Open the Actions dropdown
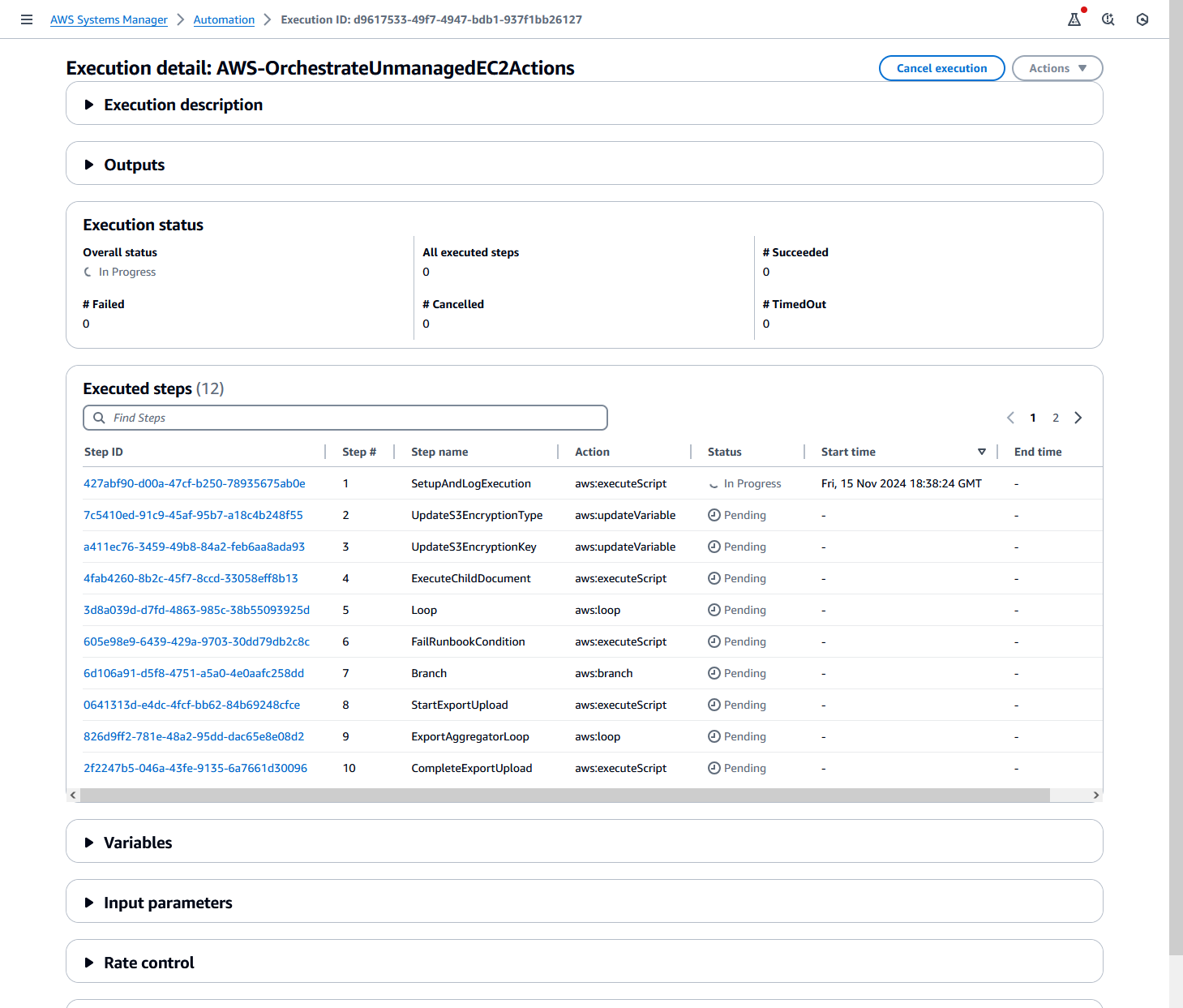 tap(1057, 68)
